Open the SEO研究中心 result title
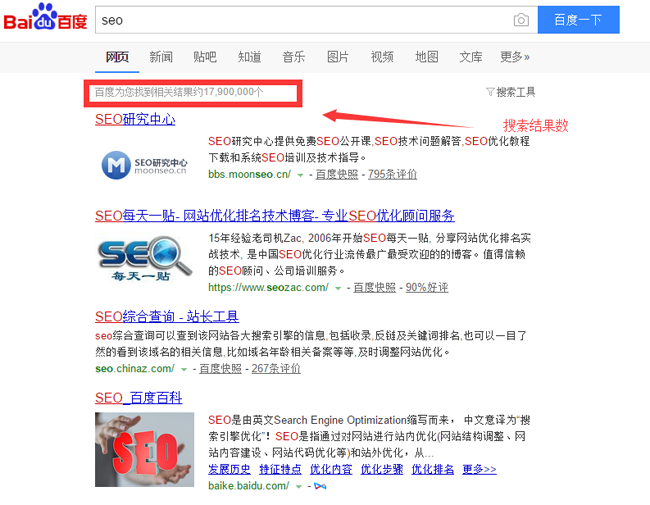The height and width of the screenshot is (505, 650). click(x=135, y=119)
